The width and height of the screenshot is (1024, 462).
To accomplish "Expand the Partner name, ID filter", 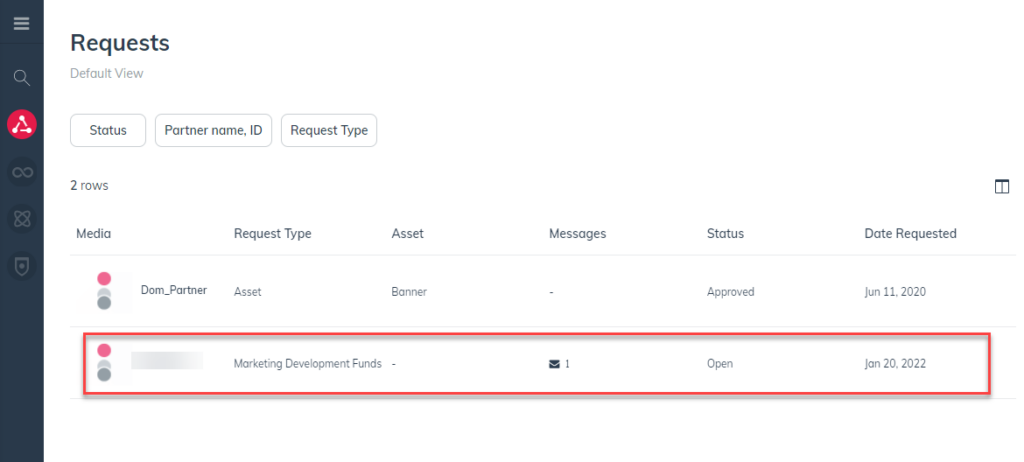I will click(x=213, y=130).
